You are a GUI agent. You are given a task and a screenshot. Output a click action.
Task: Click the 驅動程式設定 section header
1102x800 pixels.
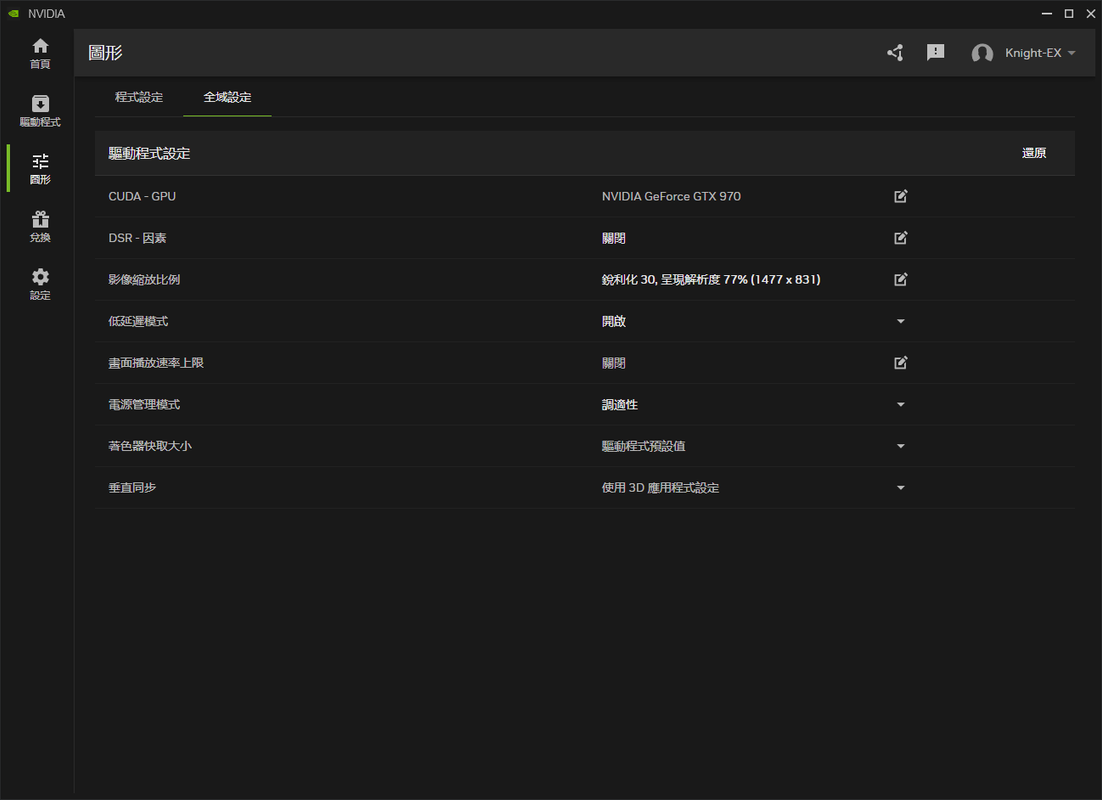(x=149, y=153)
